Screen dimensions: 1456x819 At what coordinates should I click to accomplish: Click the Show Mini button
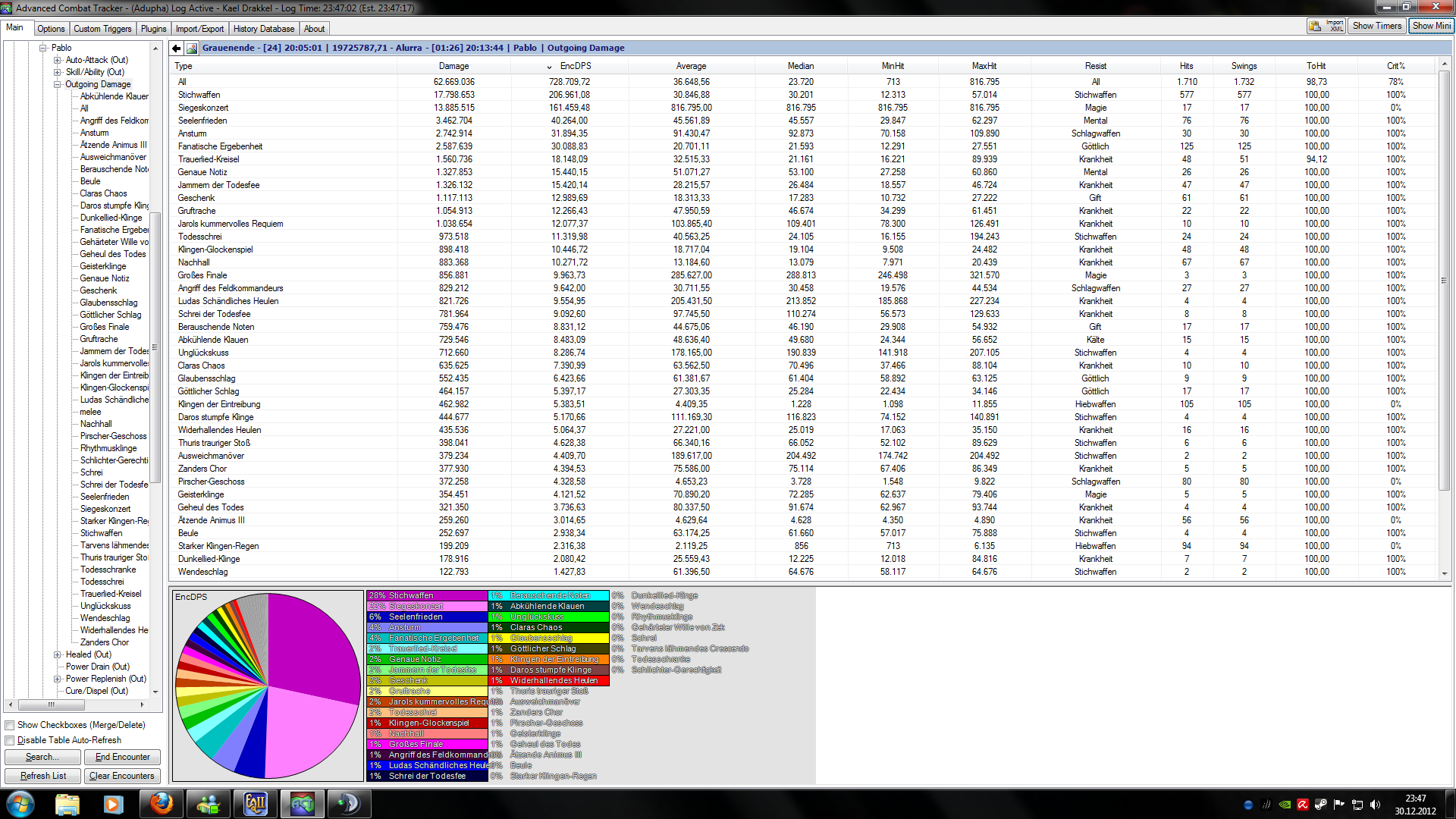1431,26
